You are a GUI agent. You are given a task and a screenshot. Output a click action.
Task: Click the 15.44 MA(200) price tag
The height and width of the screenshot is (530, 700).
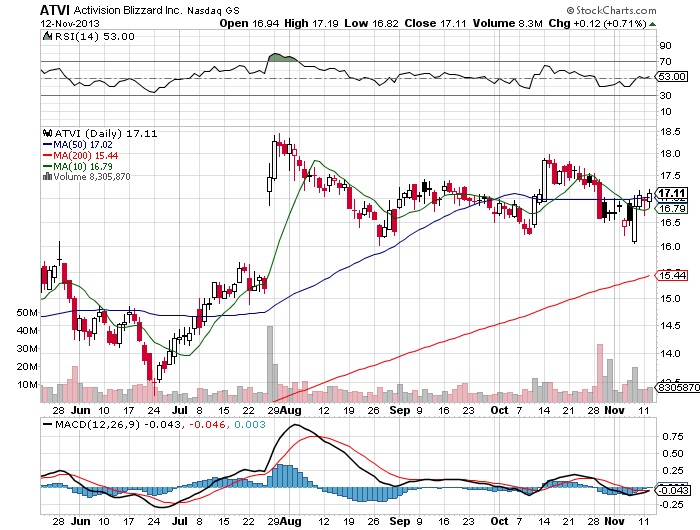pos(671,275)
